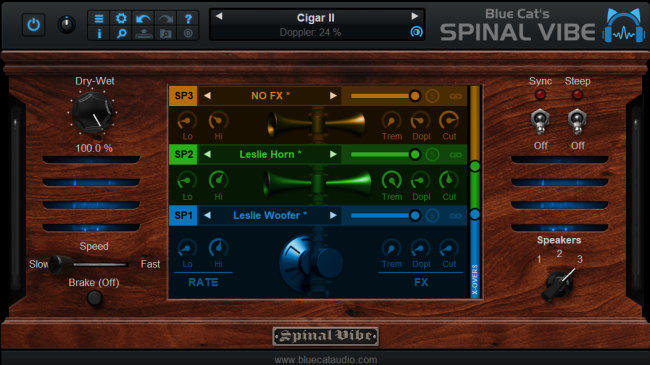
Task: Click the Dry-Wet knob
Action: pyautogui.click(x=93, y=112)
